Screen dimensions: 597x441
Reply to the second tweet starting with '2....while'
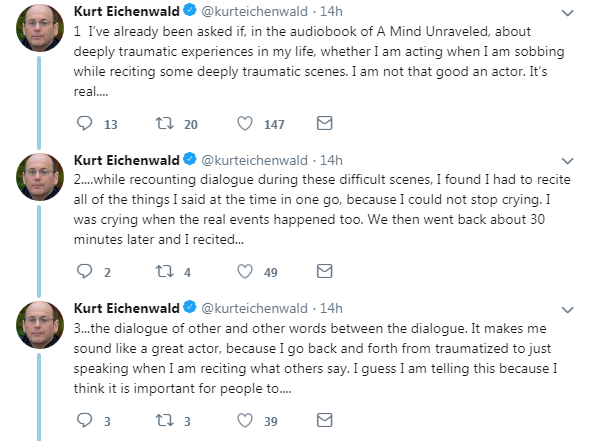85,272
